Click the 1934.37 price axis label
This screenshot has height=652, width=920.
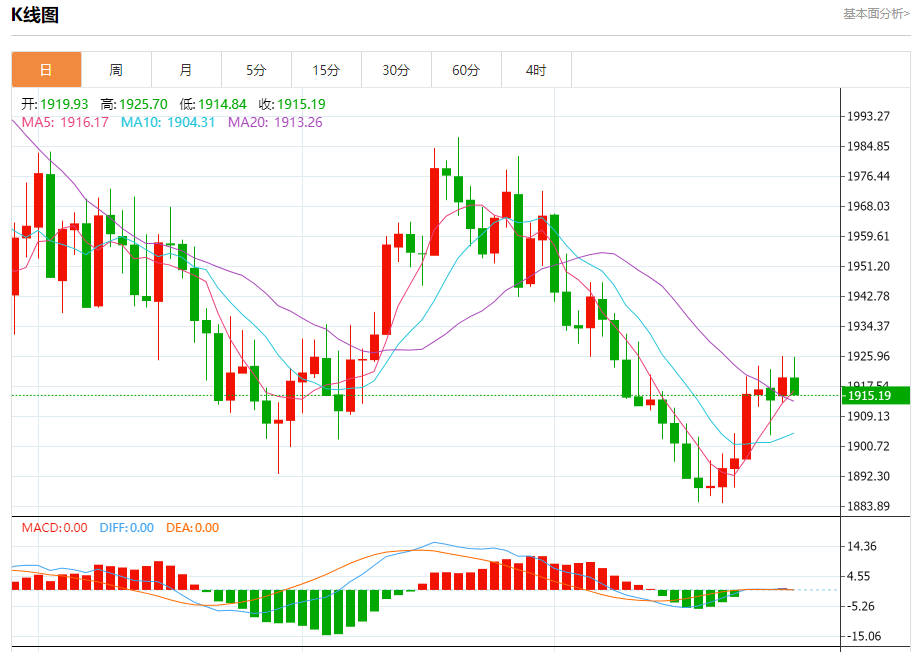868,326
